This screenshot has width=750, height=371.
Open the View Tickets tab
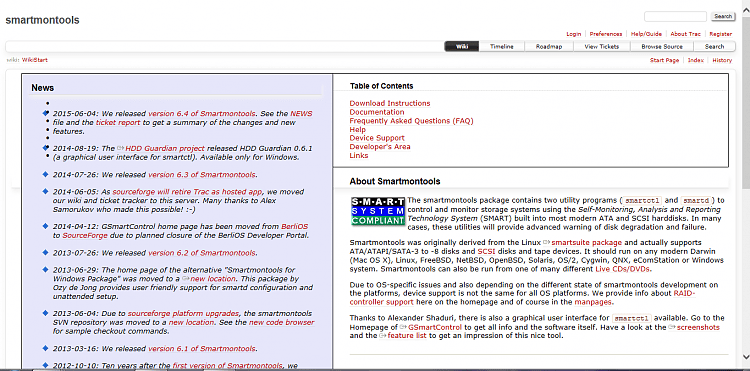click(601, 46)
